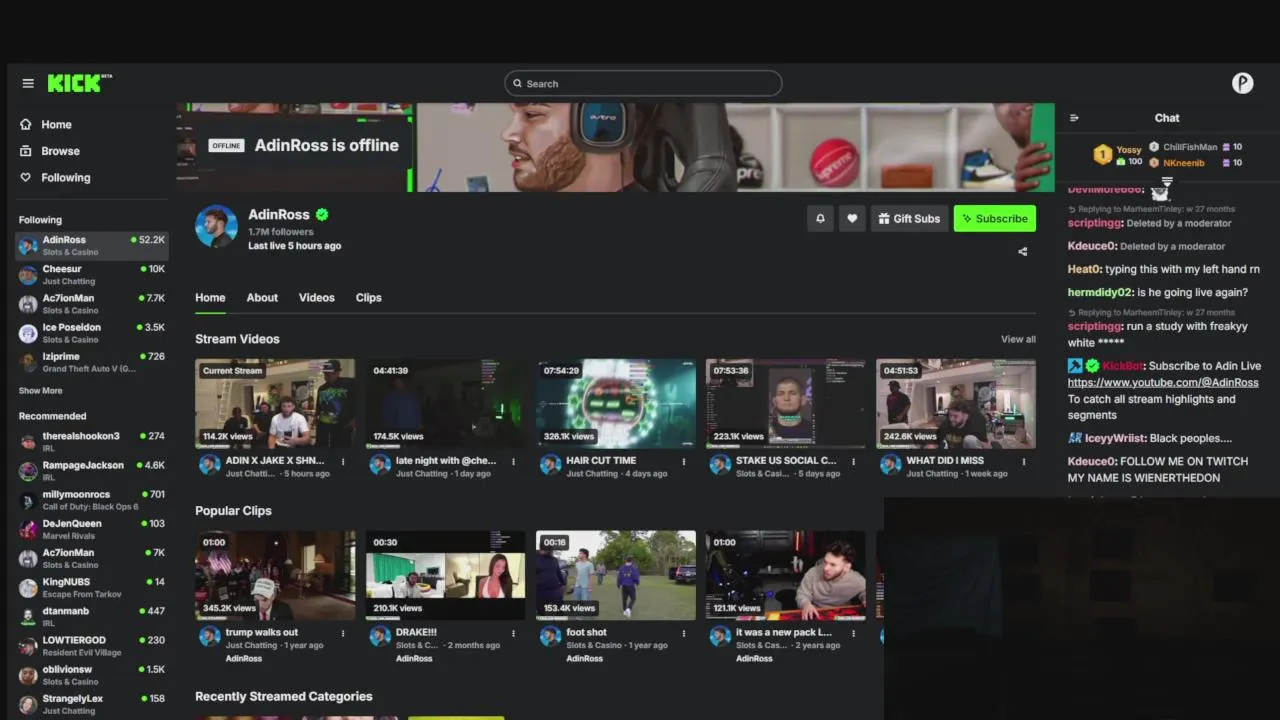The height and width of the screenshot is (720, 1280).
Task: Collapse the chat panel icon
Action: [x=1074, y=118]
